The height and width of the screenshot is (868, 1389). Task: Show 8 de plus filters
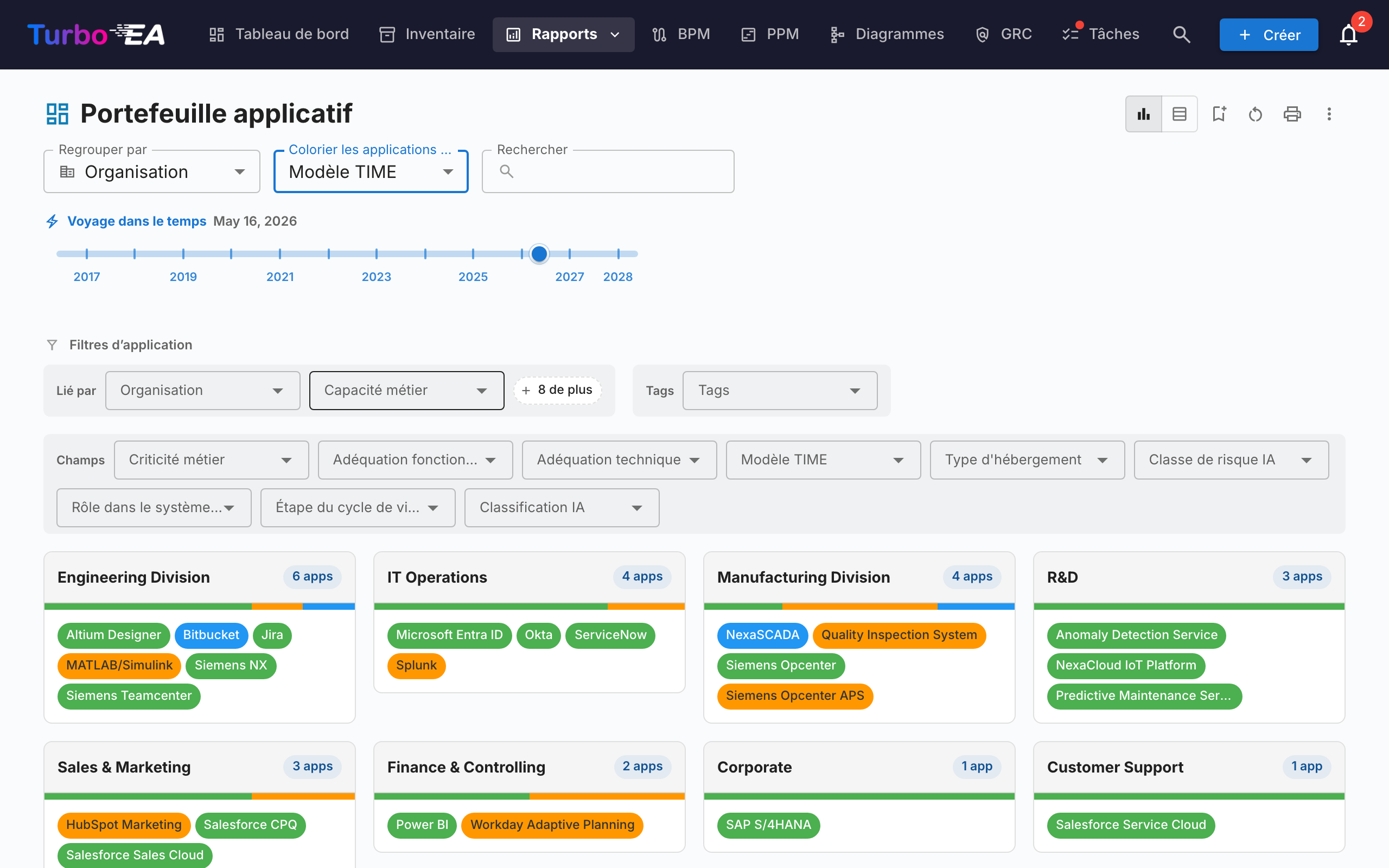557,391
